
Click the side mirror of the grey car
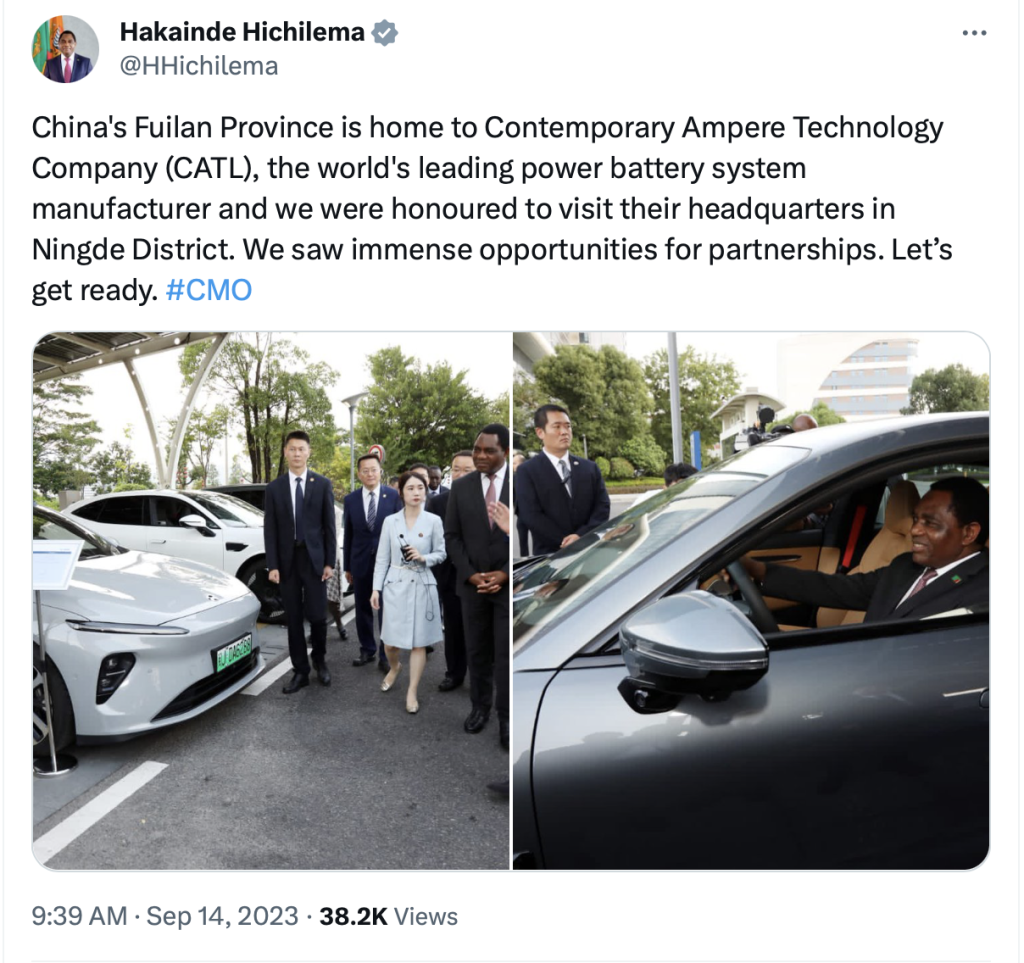(x=692, y=650)
